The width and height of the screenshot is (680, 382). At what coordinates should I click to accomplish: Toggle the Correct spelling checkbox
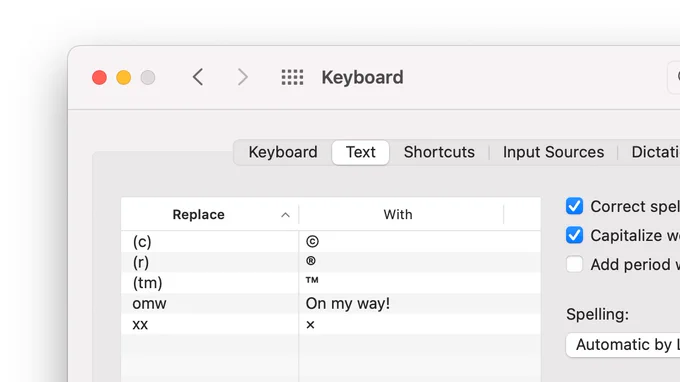pos(575,206)
